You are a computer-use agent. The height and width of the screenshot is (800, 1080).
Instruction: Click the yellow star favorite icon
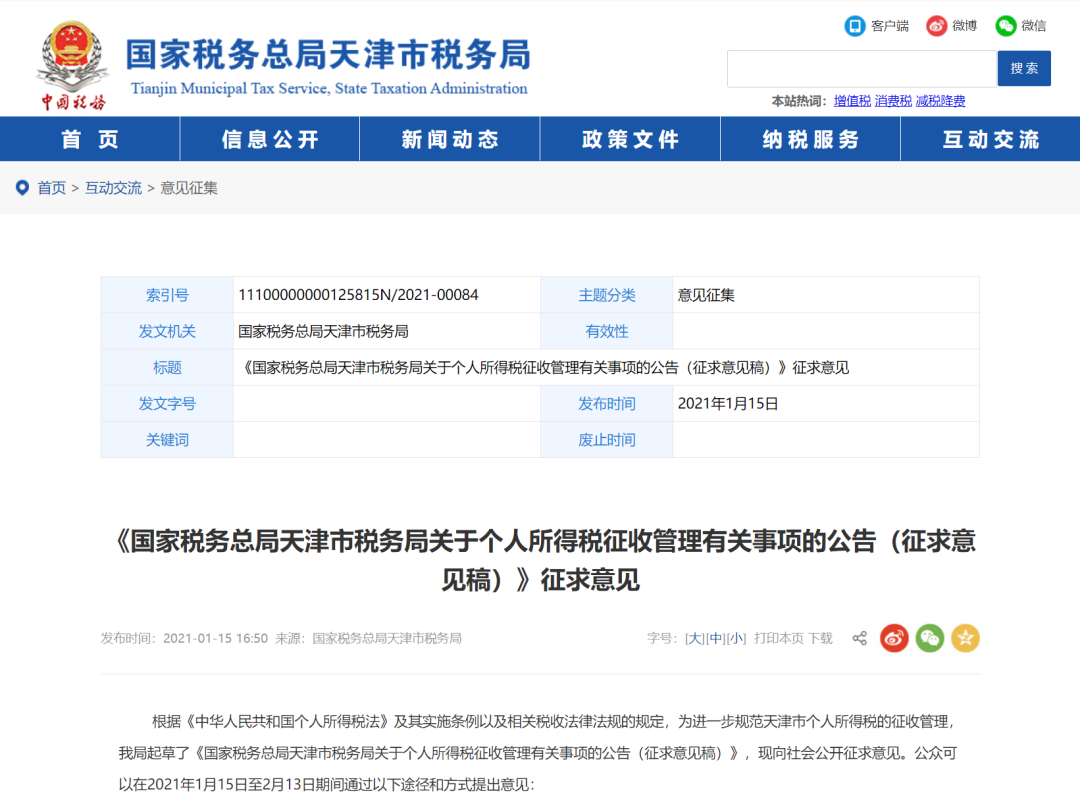click(x=965, y=638)
